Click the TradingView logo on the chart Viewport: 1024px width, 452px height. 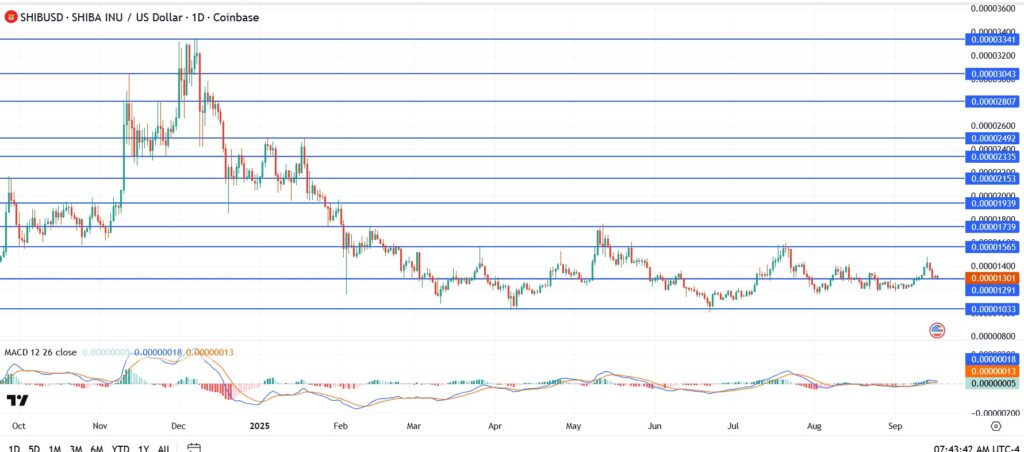click(17, 401)
